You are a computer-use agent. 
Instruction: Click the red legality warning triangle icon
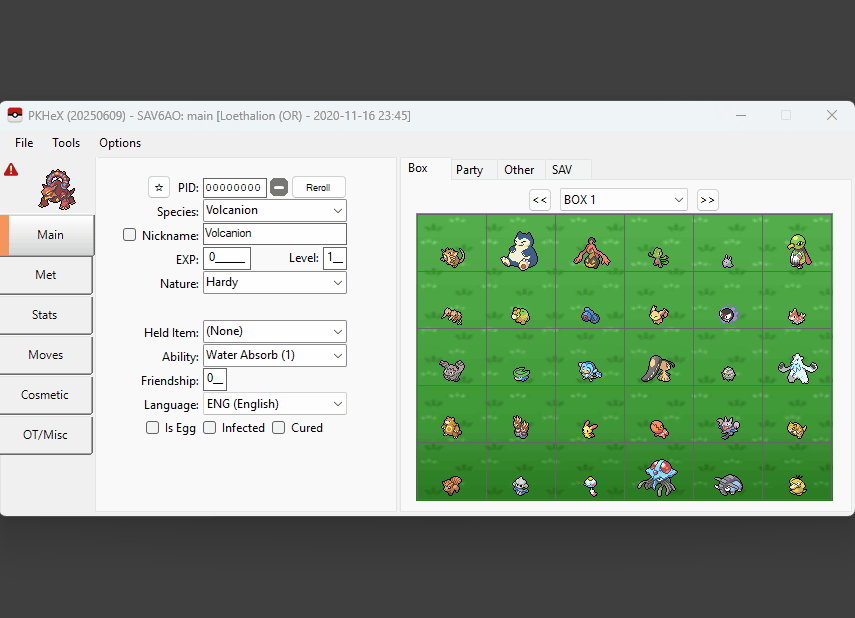pyautogui.click(x=11, y=170)
